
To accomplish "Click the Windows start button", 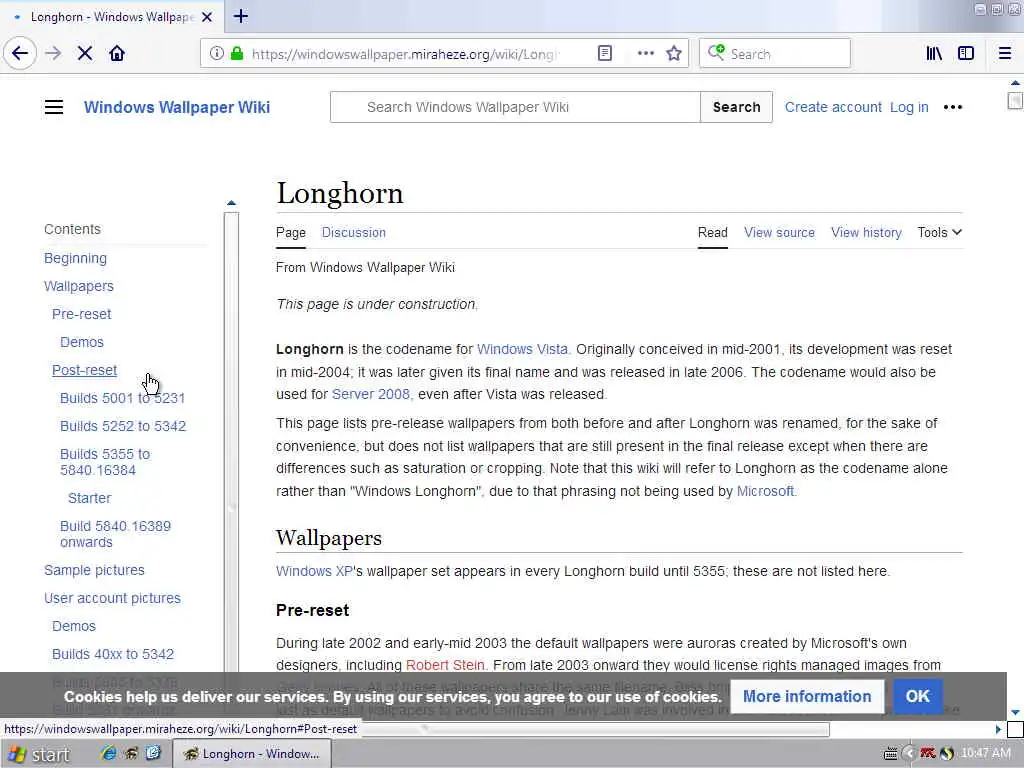I will point(38,754).
